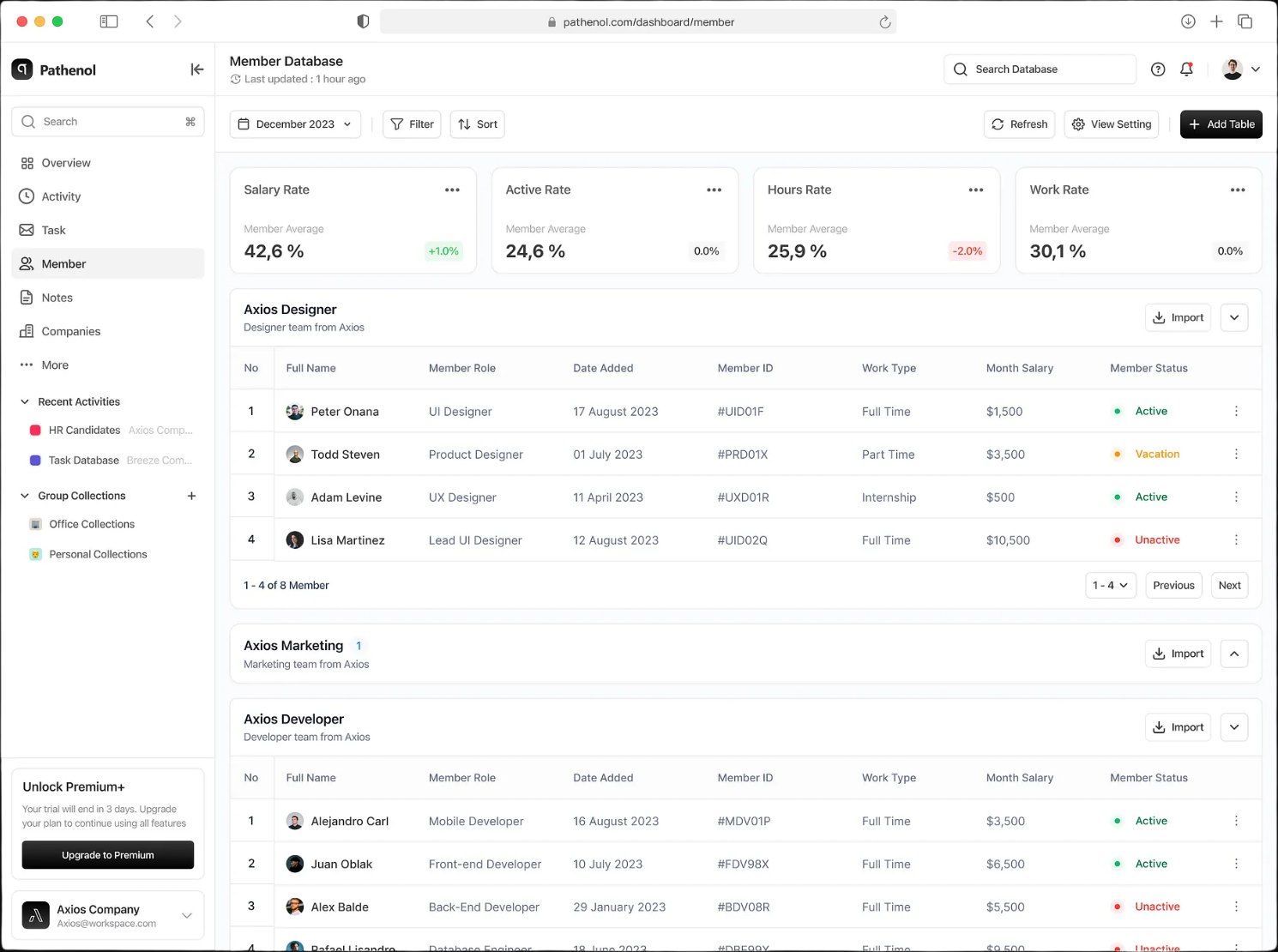Collapse the sidebar with the arrow icon
This screenshot has width=1278, height=952.
[x=196, y=69]
